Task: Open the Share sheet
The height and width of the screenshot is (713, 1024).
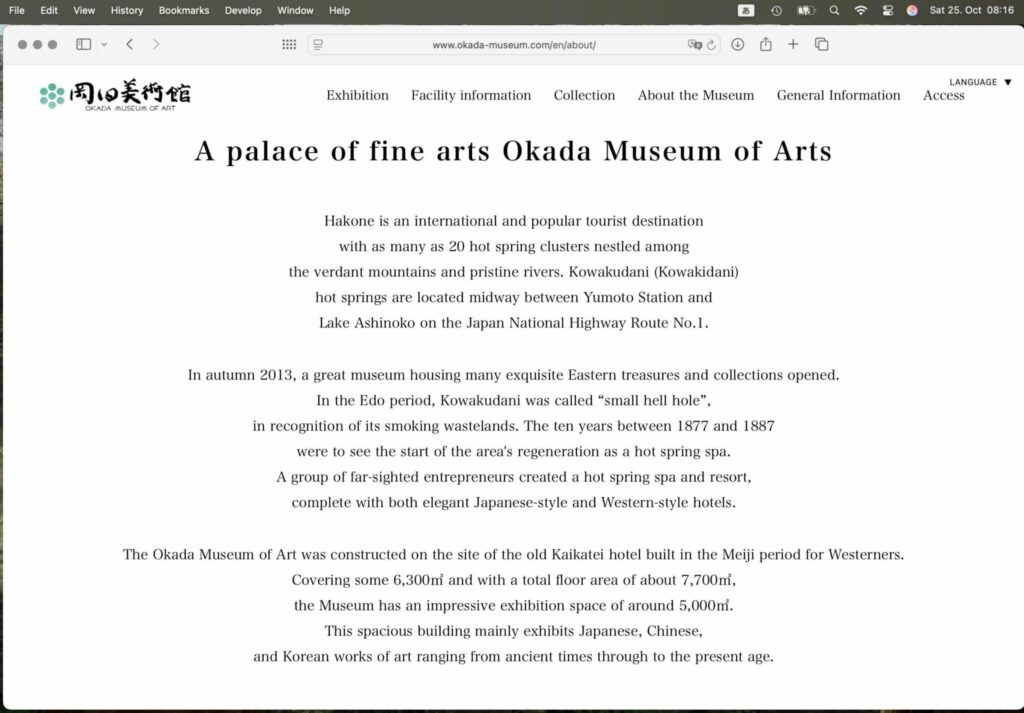Action: [x=765, y=44]
